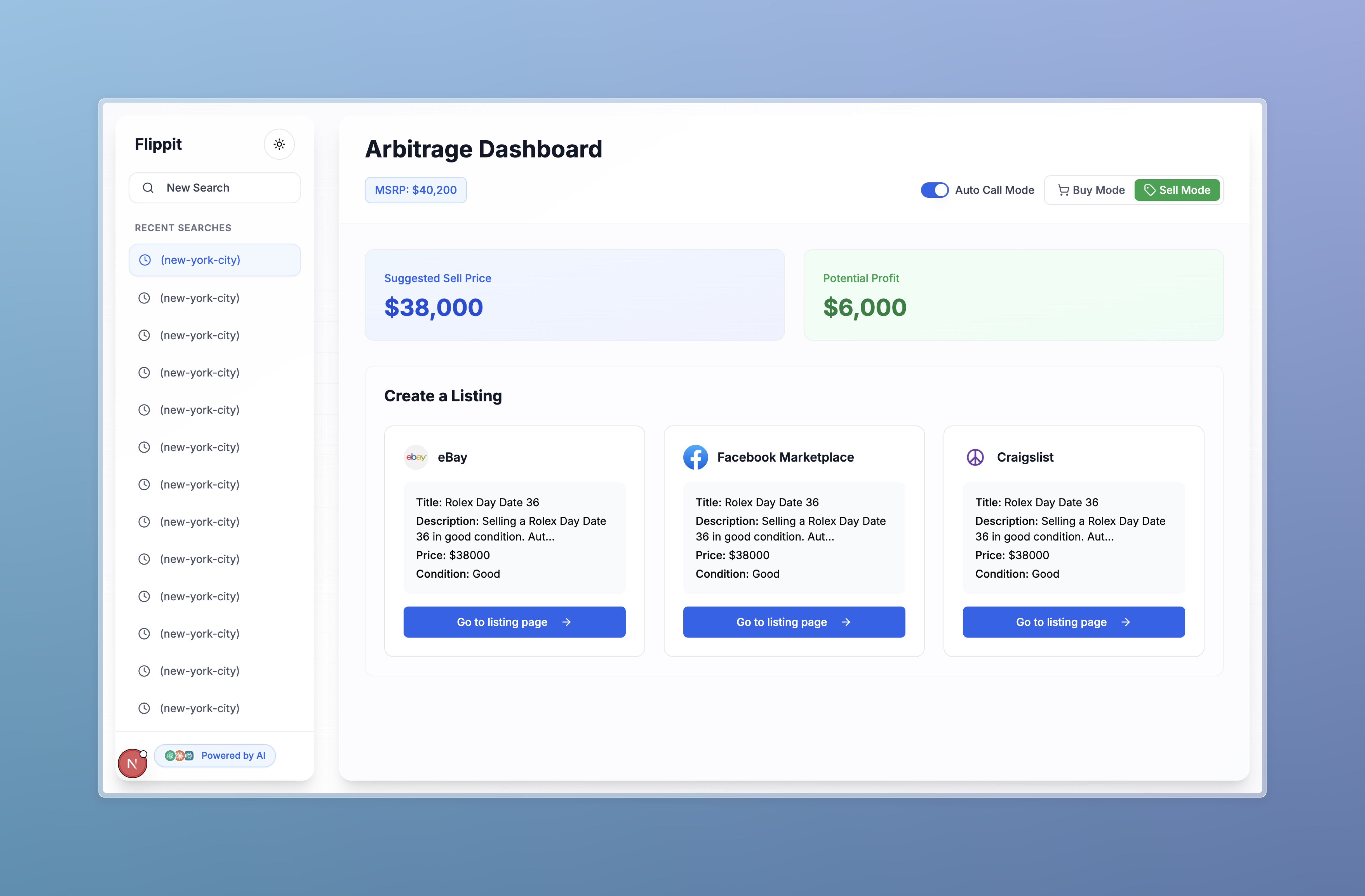This screenshot has height=896, width=1365.
Task: Select the highlighted first recent search
Action: click(215, 260)
